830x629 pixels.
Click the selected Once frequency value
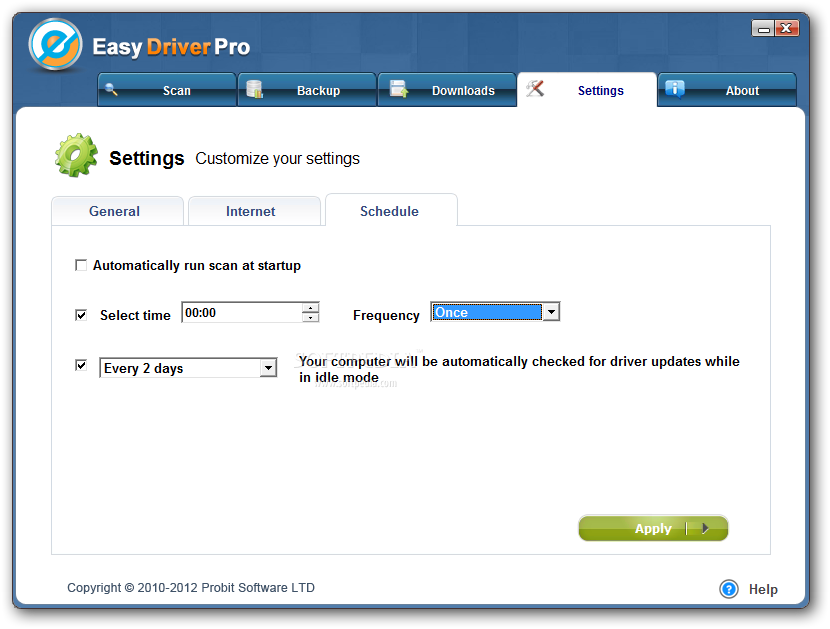coord(487,312)
